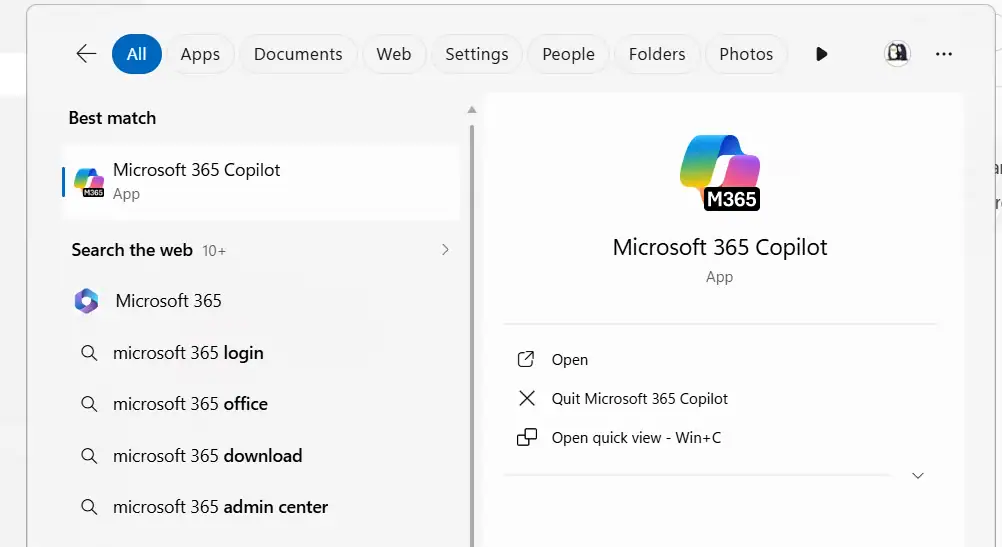This screenshot has width=1002, height=547.
Task: Click the small M365 Copilot icon
Action: (89, 182)
